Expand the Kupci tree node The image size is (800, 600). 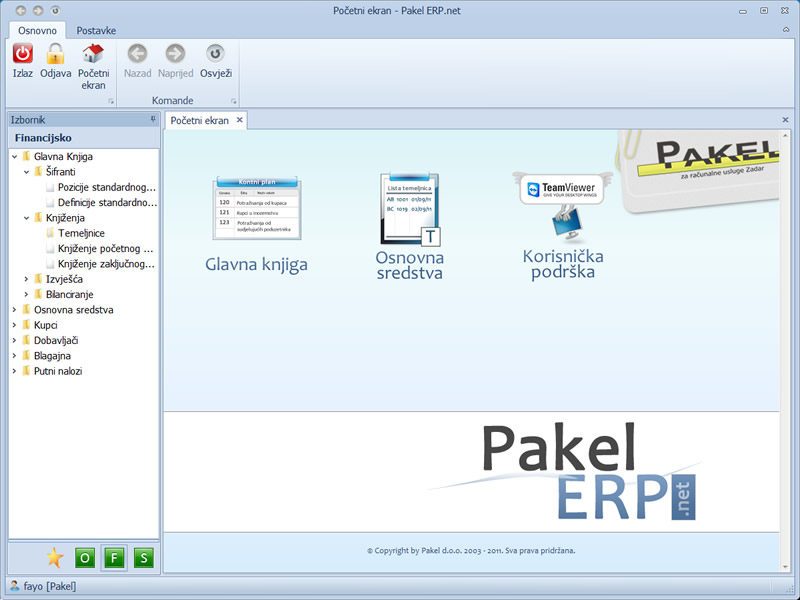(x=14, y=325)
